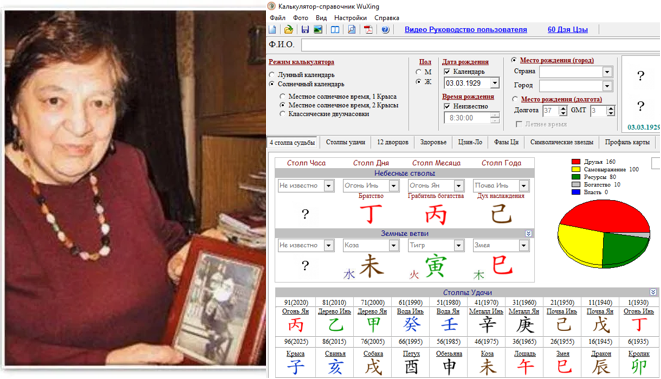Select Классические двухчасовки radio button
661x379 pixels.
(282, 114)
